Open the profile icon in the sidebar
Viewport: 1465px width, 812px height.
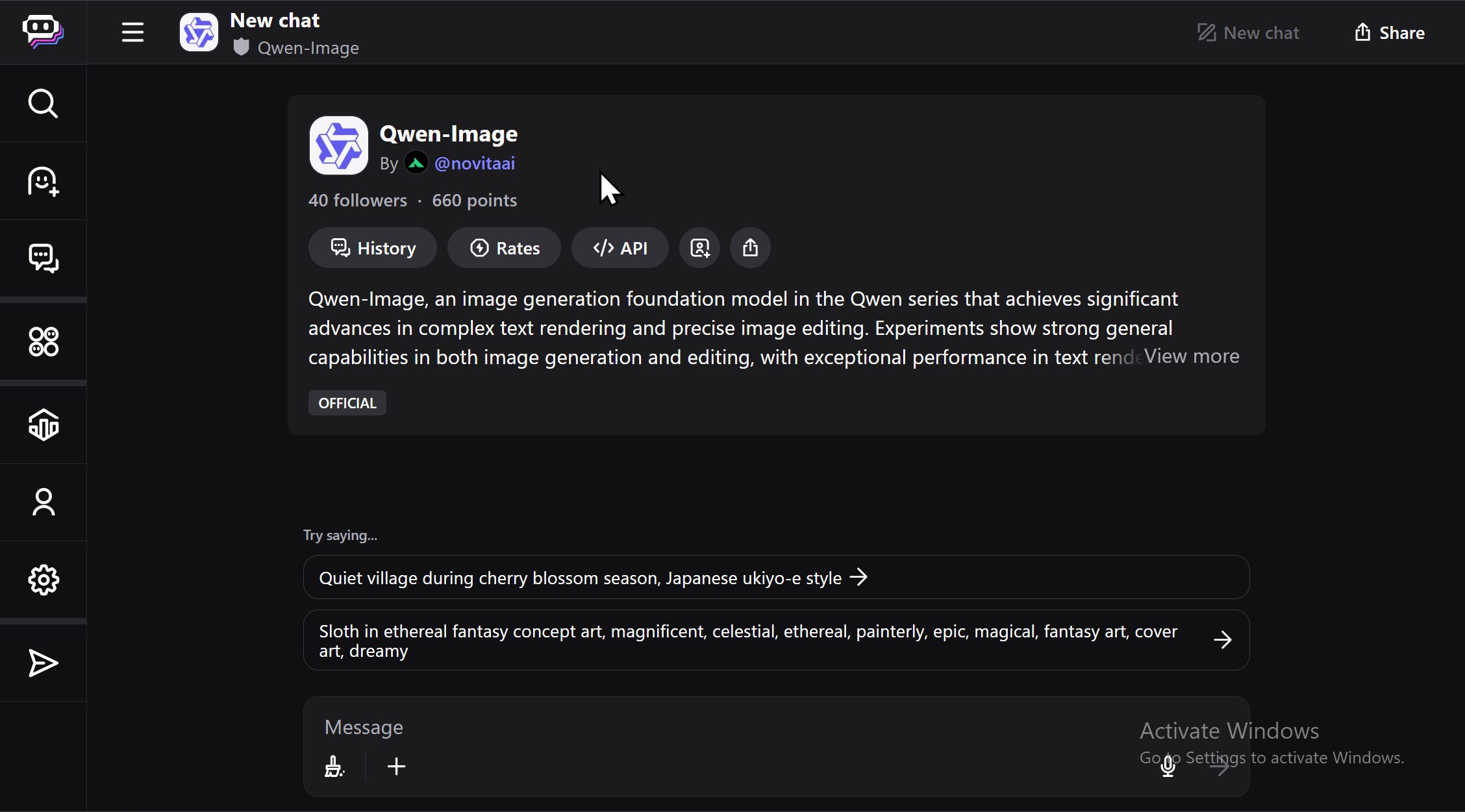(44, 502)
